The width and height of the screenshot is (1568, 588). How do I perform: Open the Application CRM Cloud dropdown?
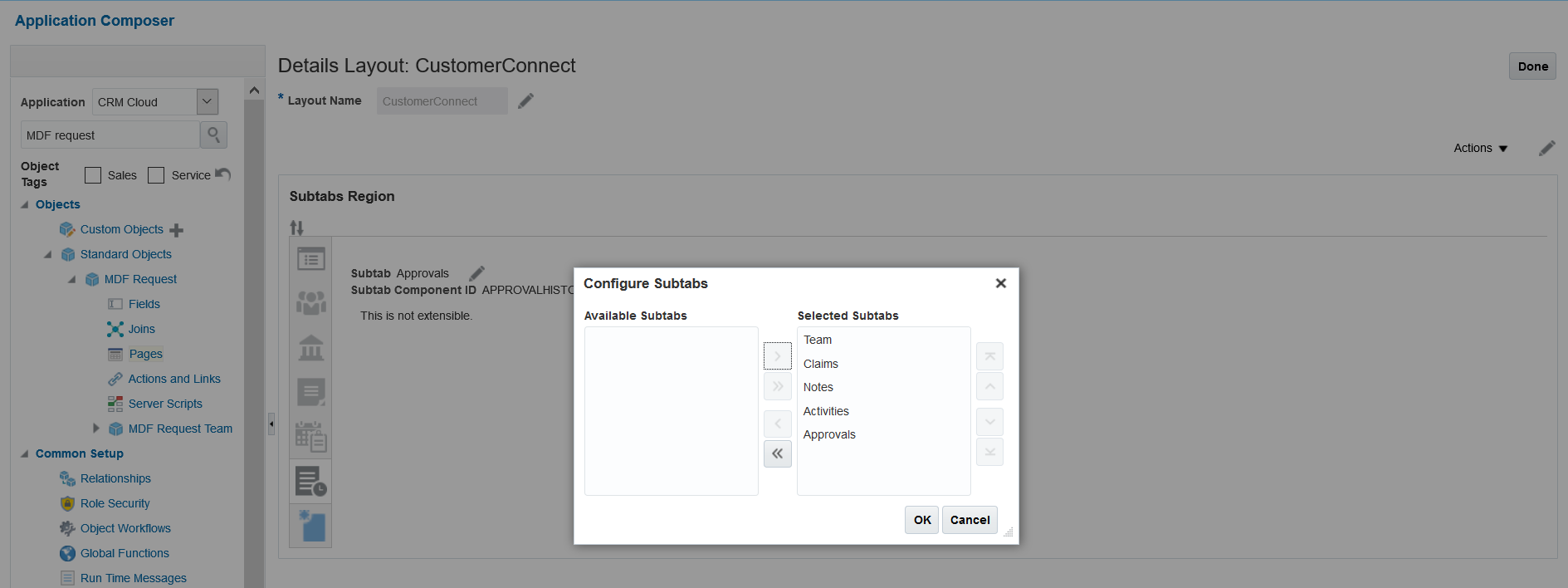click(208, 101)
